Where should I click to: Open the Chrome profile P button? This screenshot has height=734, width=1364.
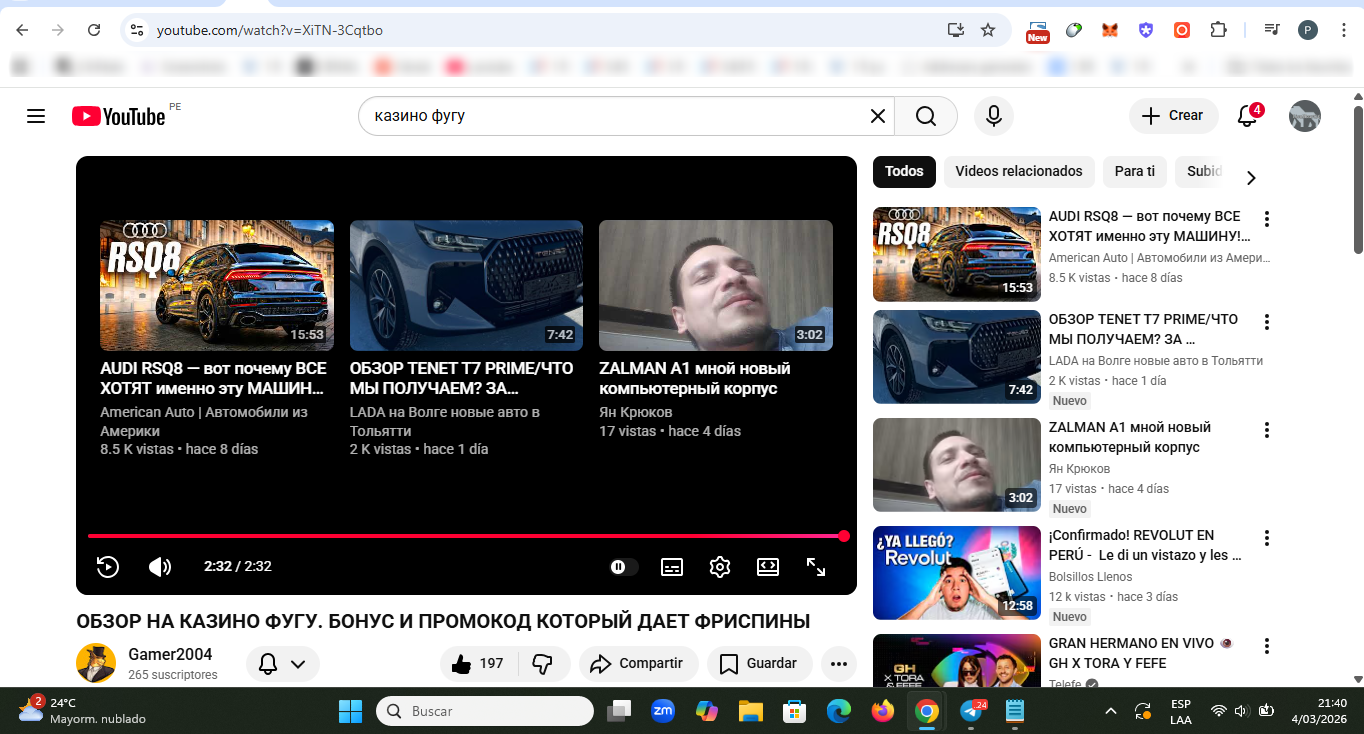click(1308, 30)
